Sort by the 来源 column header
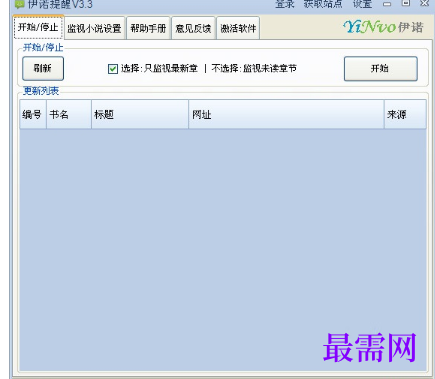 405,114
